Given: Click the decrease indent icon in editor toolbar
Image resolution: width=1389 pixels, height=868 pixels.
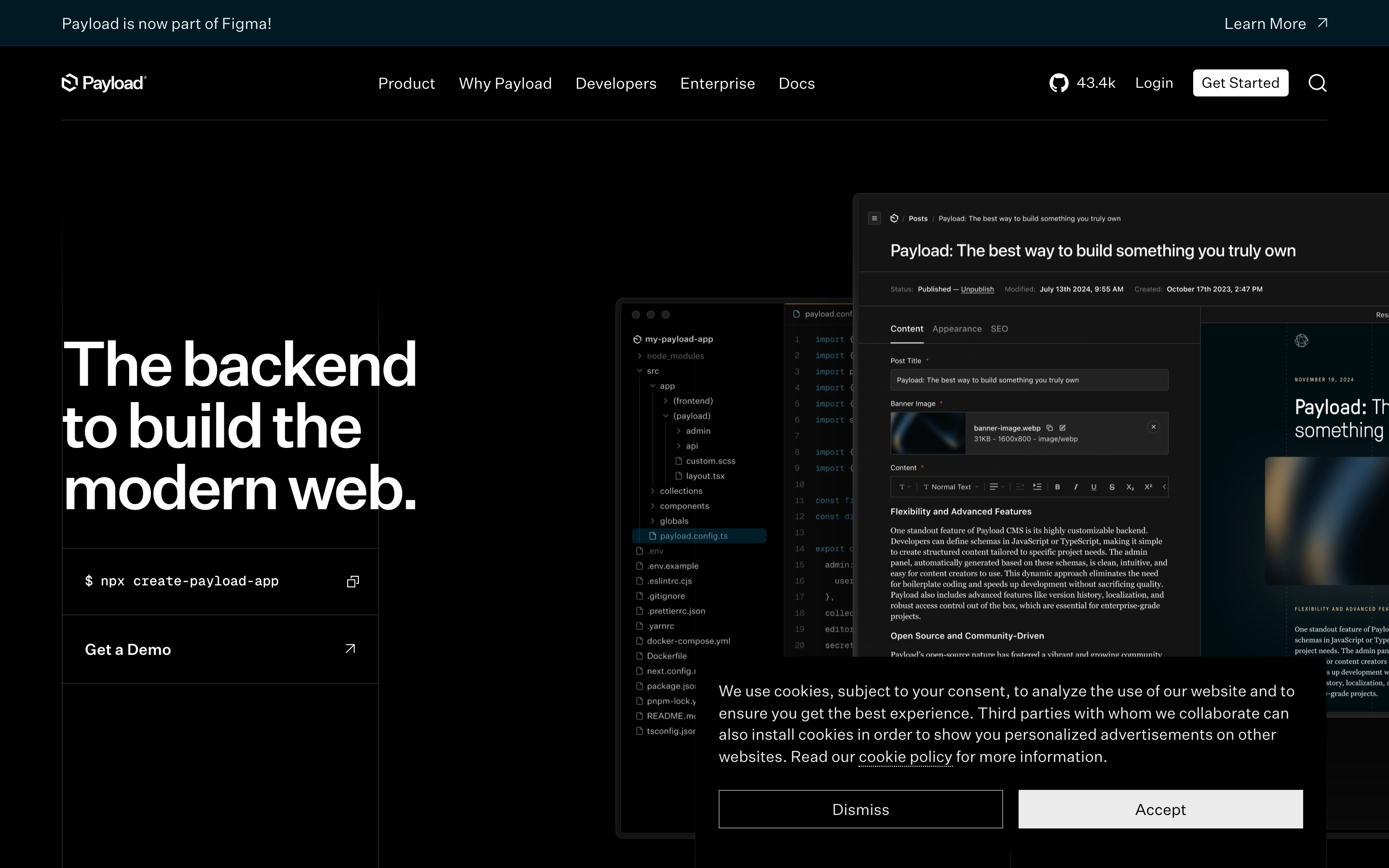Looking at the screenshot, I should click(1020, 487).
